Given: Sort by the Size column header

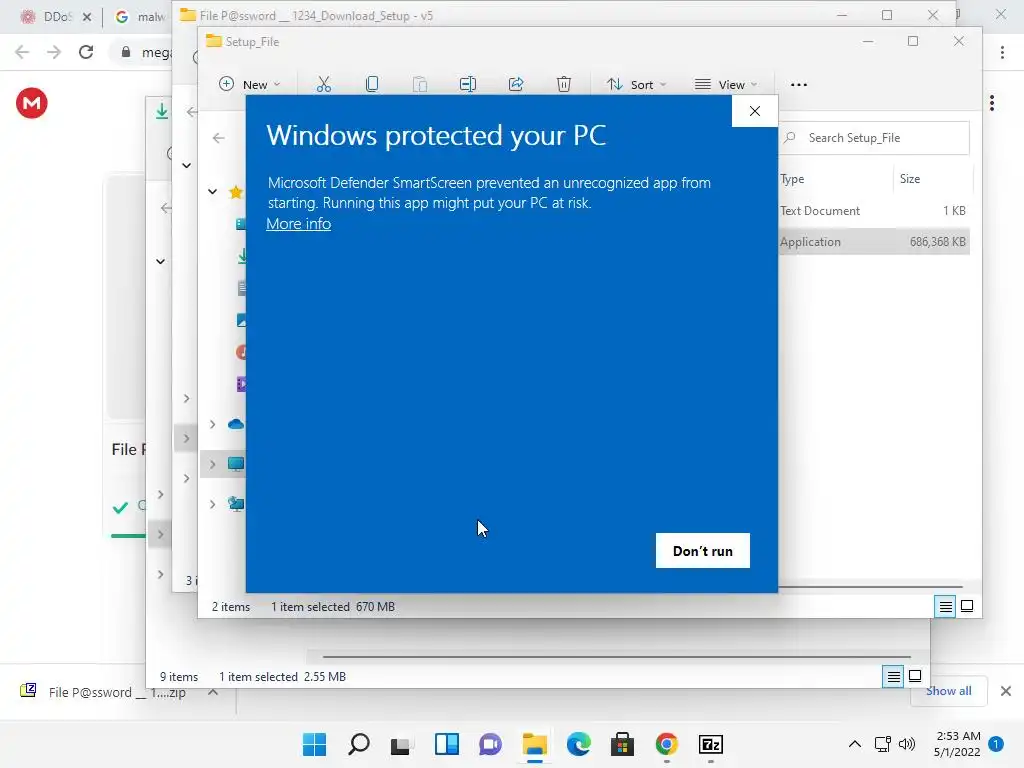Looking at the screenshot, I should (x=910, y=179).
